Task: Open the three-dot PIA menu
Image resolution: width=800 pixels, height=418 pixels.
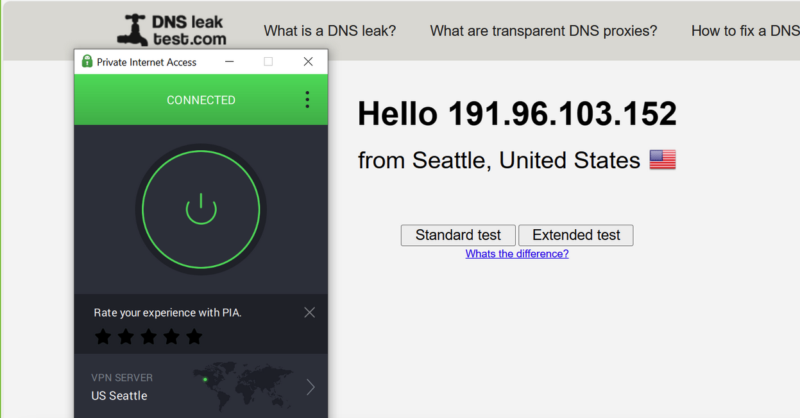Action: pyautogui.click(x=307, y=100)
